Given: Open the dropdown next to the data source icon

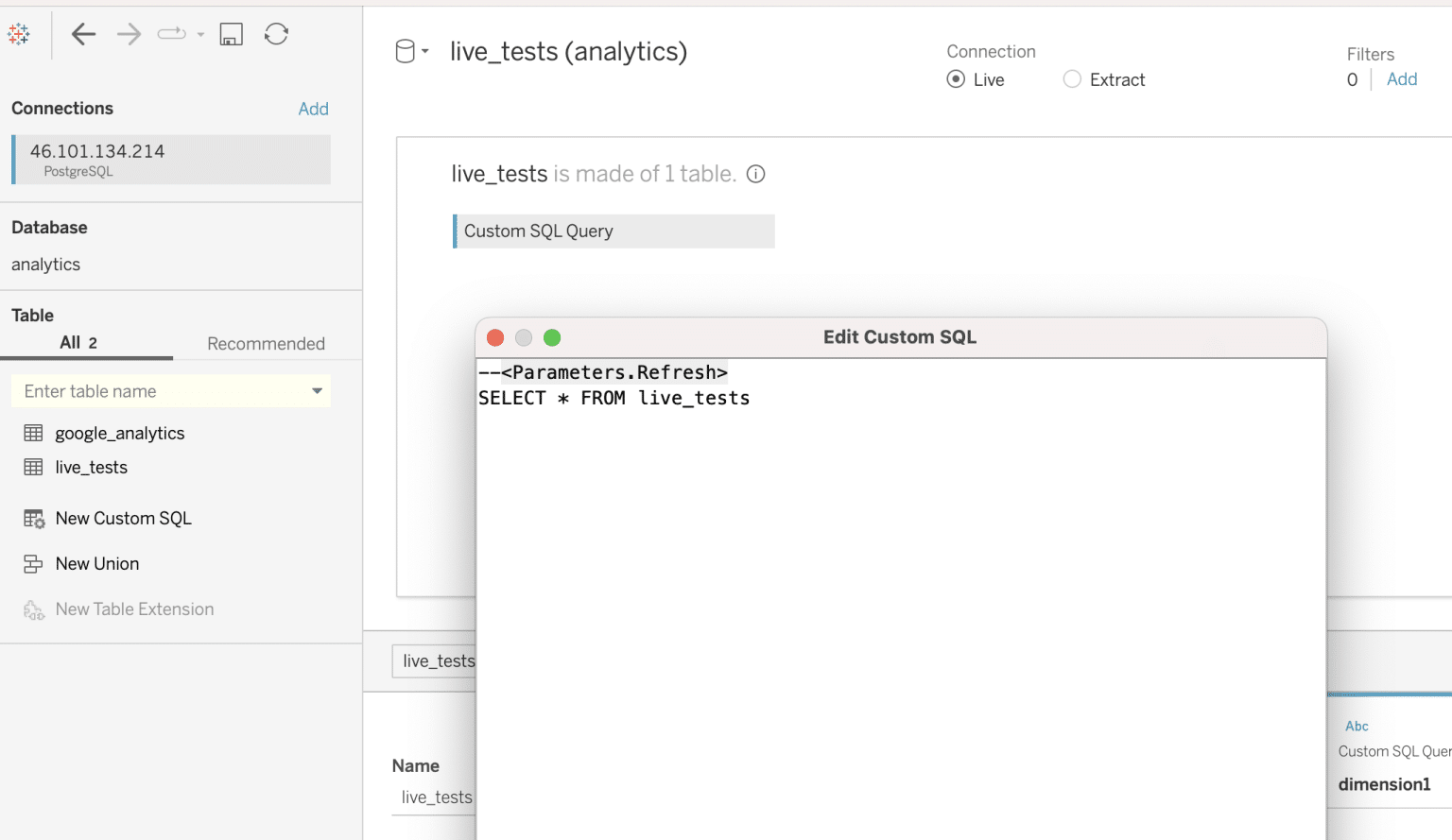Looking at the screenshot, I should coord(423,51).
